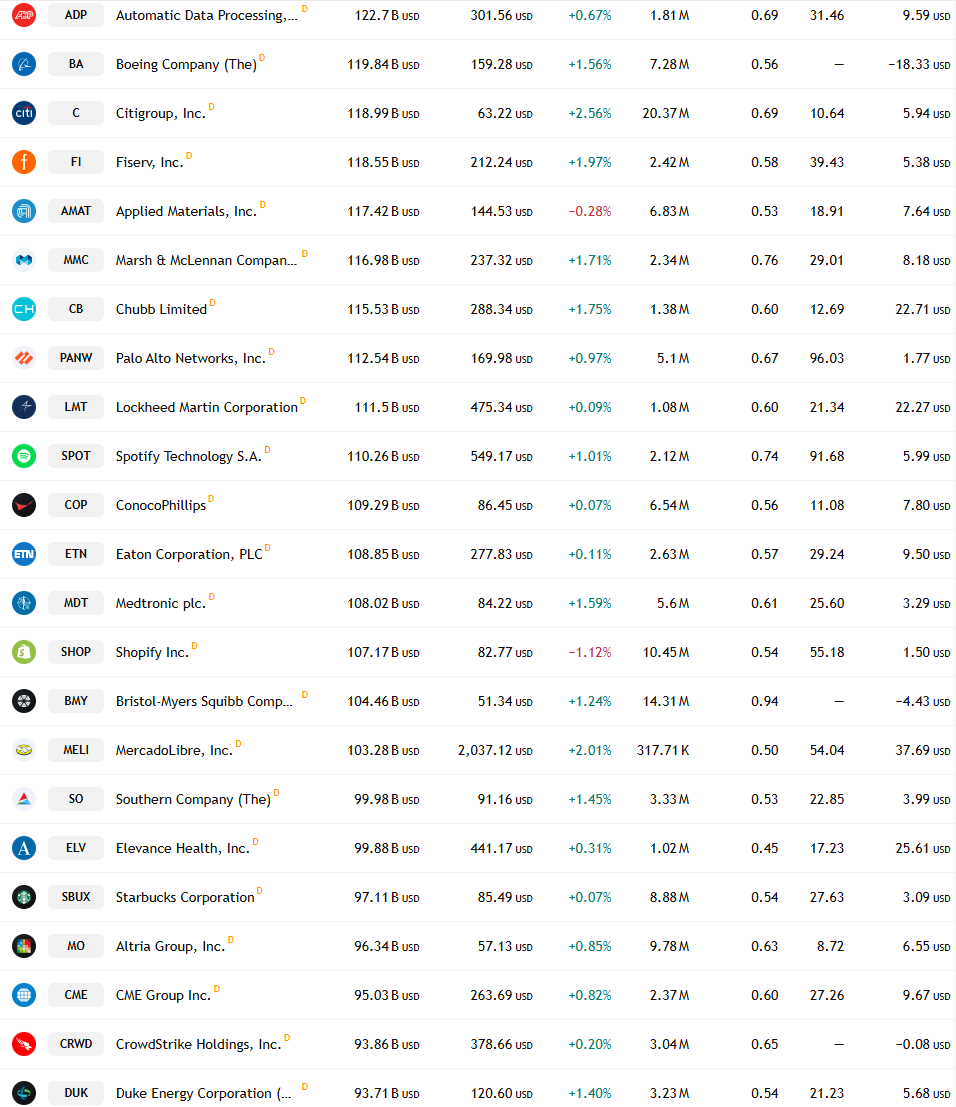956x1107 pixels.
Task: Click Applied Materials change -0.28%
Action: point(590,211)
